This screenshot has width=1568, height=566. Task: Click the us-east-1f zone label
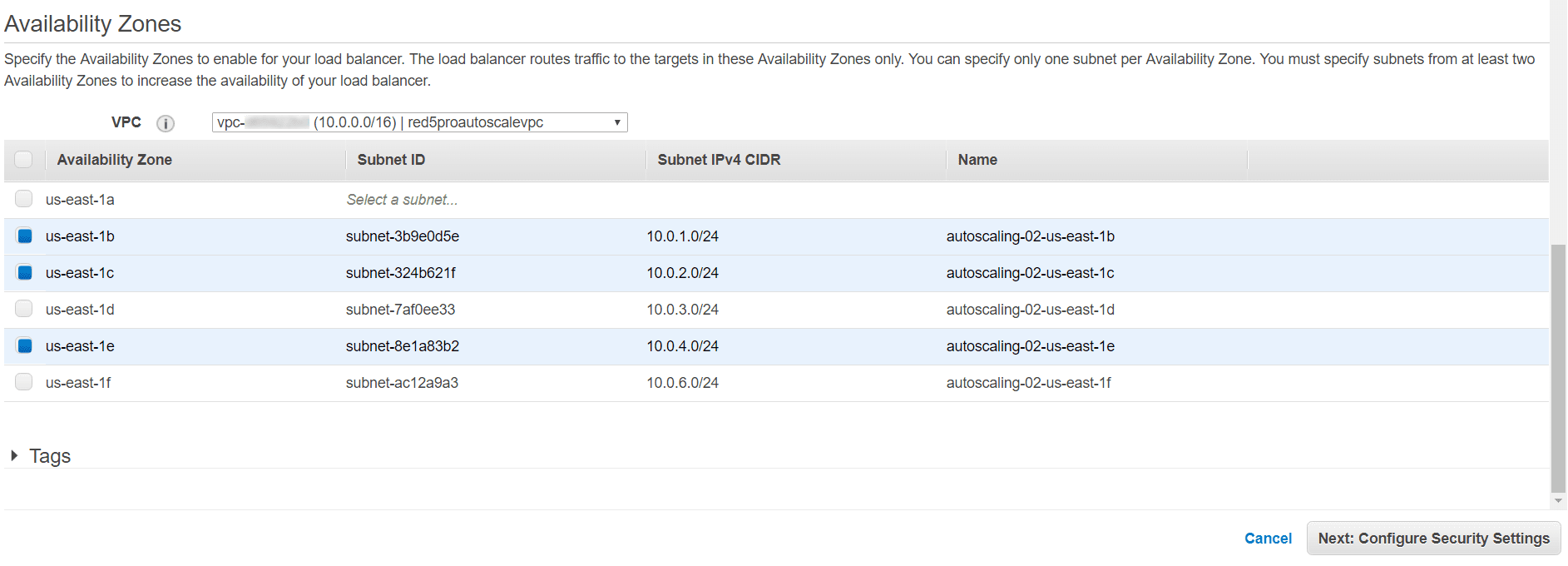click(78, 383)
